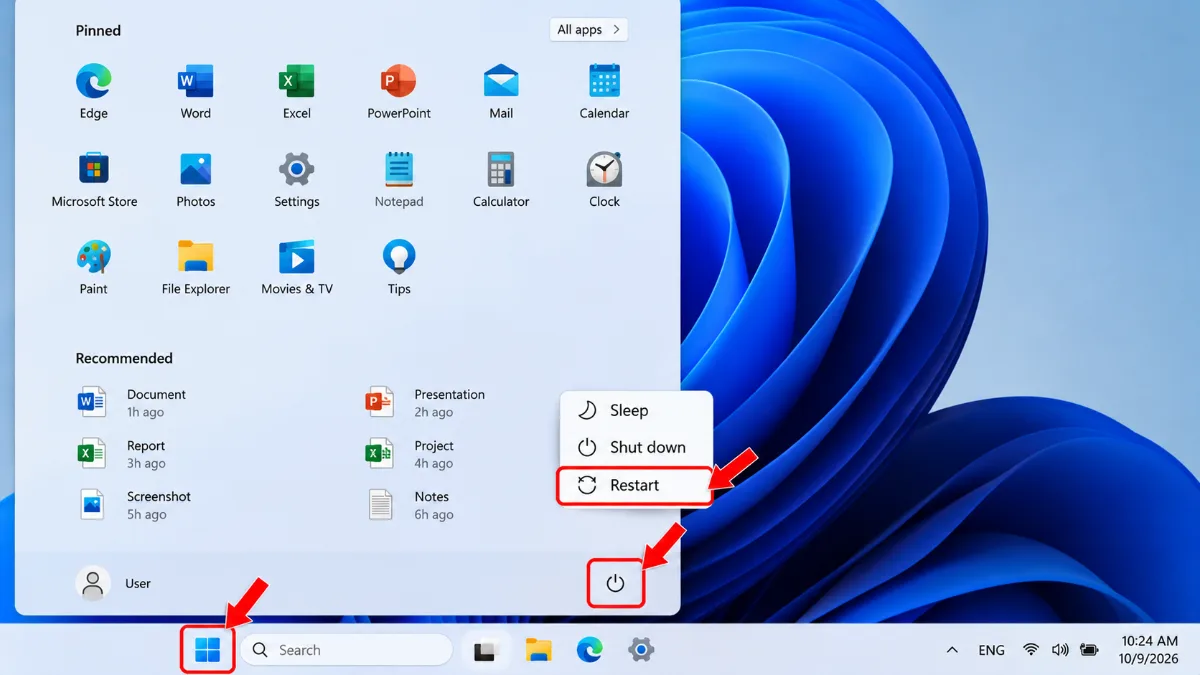Open the All apps list
This screenshot has width=1200, height=675.
coord(589,30)
